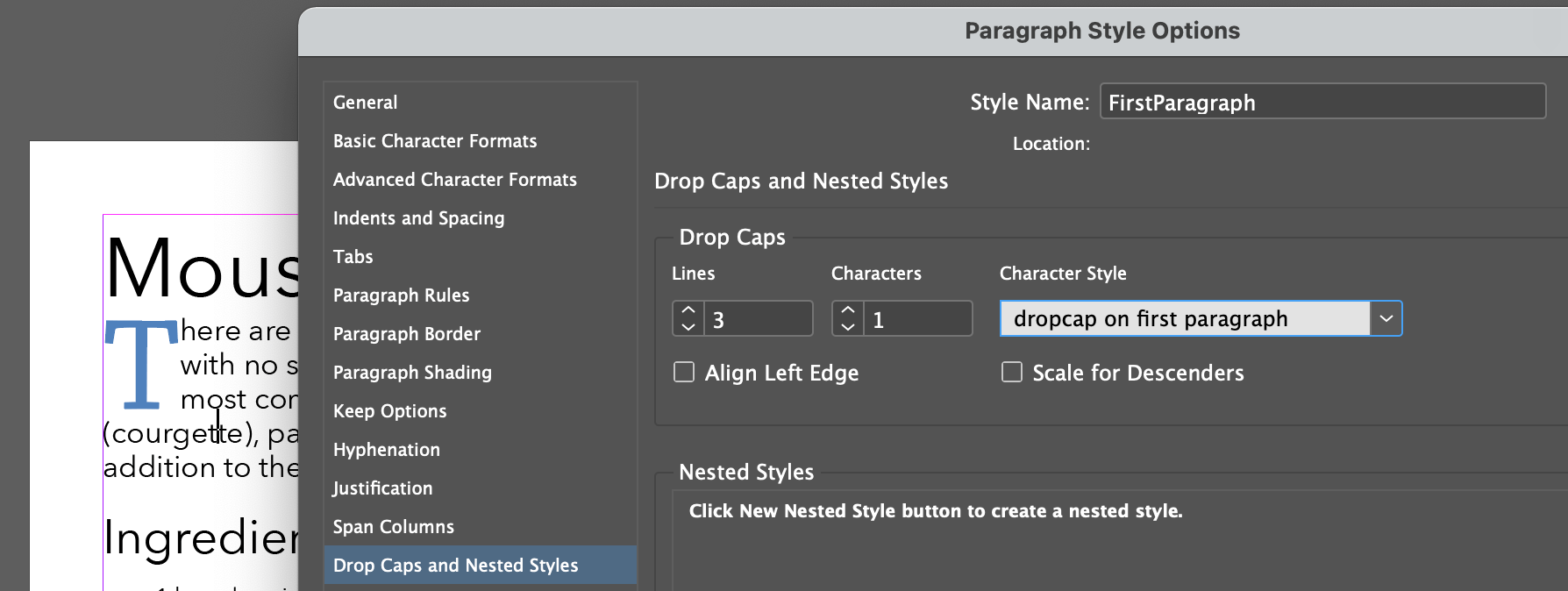Open Indents and Spacing category
The height and width of the screenshot is (591, 1568).
click(x=480, y=218)
